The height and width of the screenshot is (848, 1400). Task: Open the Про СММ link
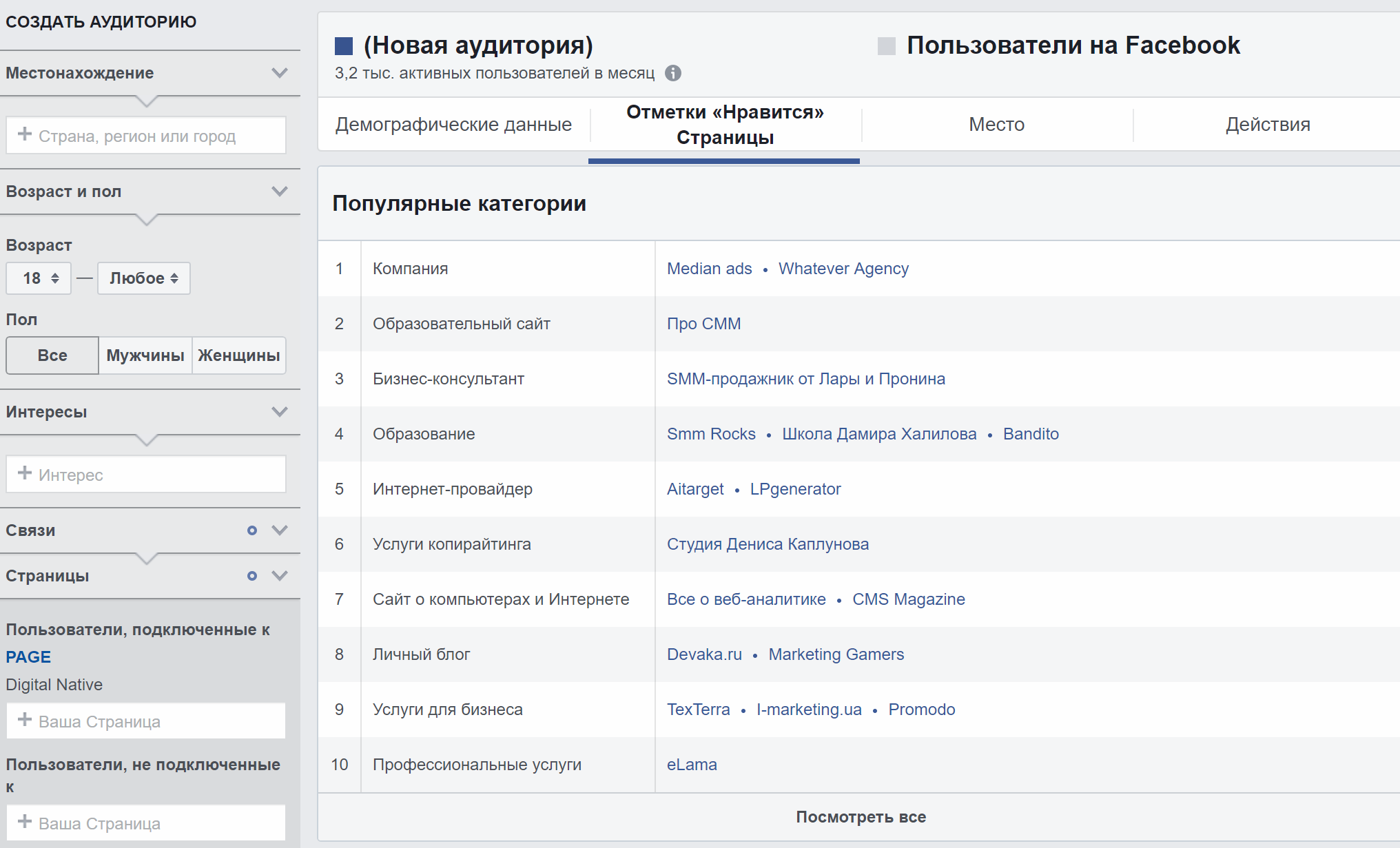703,324
